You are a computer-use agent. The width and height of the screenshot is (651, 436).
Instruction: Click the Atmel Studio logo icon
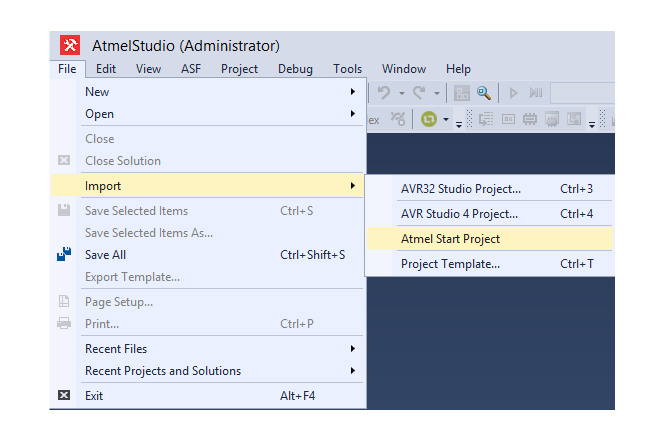pos(71,46)
